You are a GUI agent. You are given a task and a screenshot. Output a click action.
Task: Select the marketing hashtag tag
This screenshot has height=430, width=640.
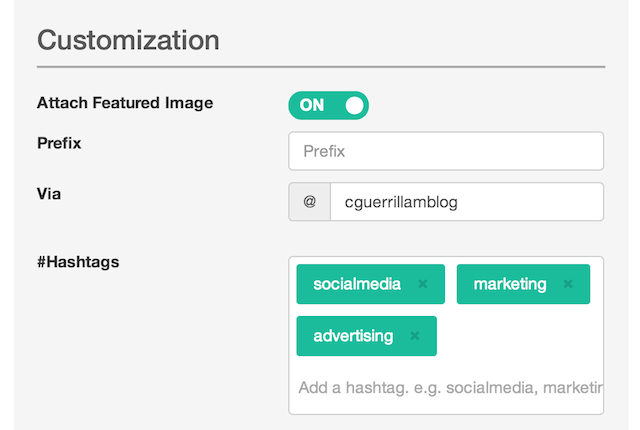pyautogui.click(x=510, y=285)
